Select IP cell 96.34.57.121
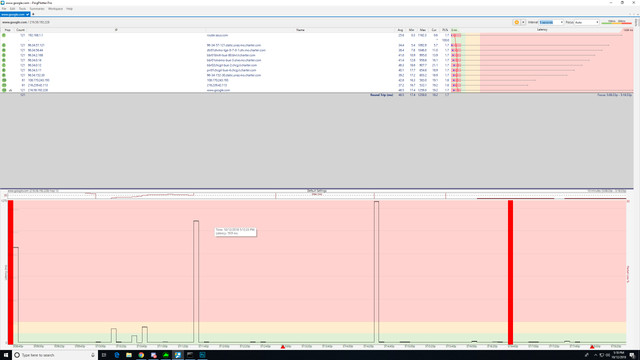Screen dimensions: 640x360 coord(36,45)
